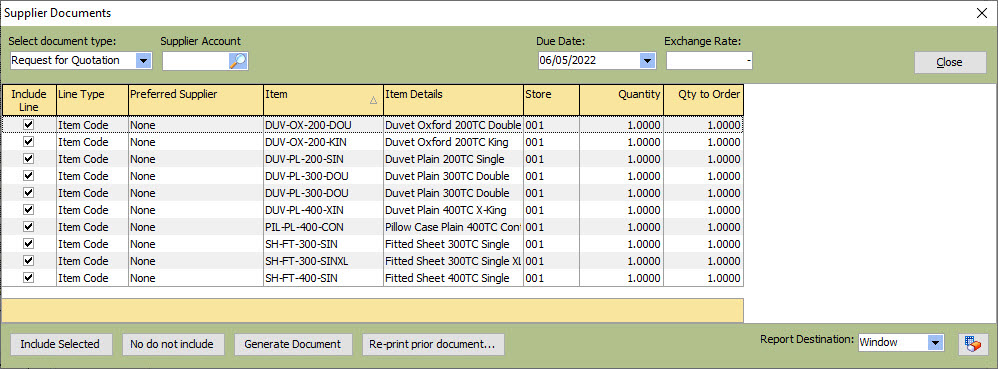Image resolution: width=998 pixels, height=369 pixels.
Task: Expand the Due Date calendar dropdown
Action: point(647,60)
